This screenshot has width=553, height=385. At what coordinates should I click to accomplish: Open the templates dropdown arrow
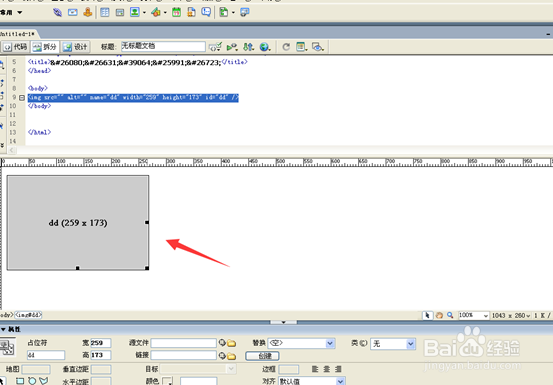pos(233,13)
